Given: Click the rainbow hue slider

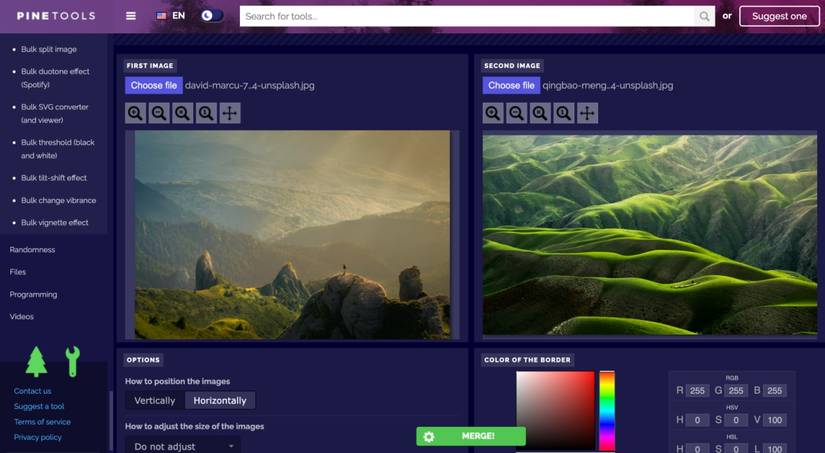Looking at the screenshot, I should 607,411.
